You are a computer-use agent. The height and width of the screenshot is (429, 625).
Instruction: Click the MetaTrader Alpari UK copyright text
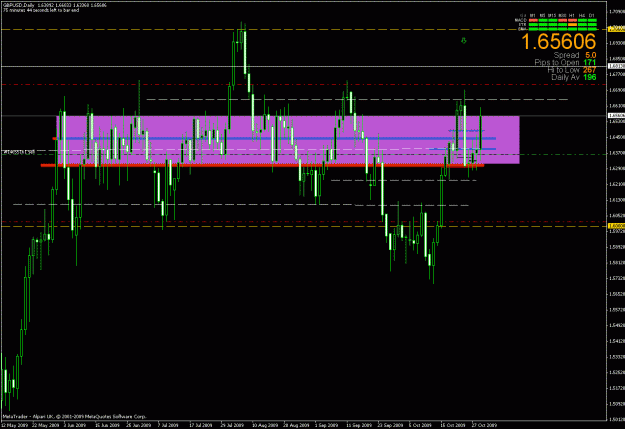pyautogui.click(x=75, y=417)
